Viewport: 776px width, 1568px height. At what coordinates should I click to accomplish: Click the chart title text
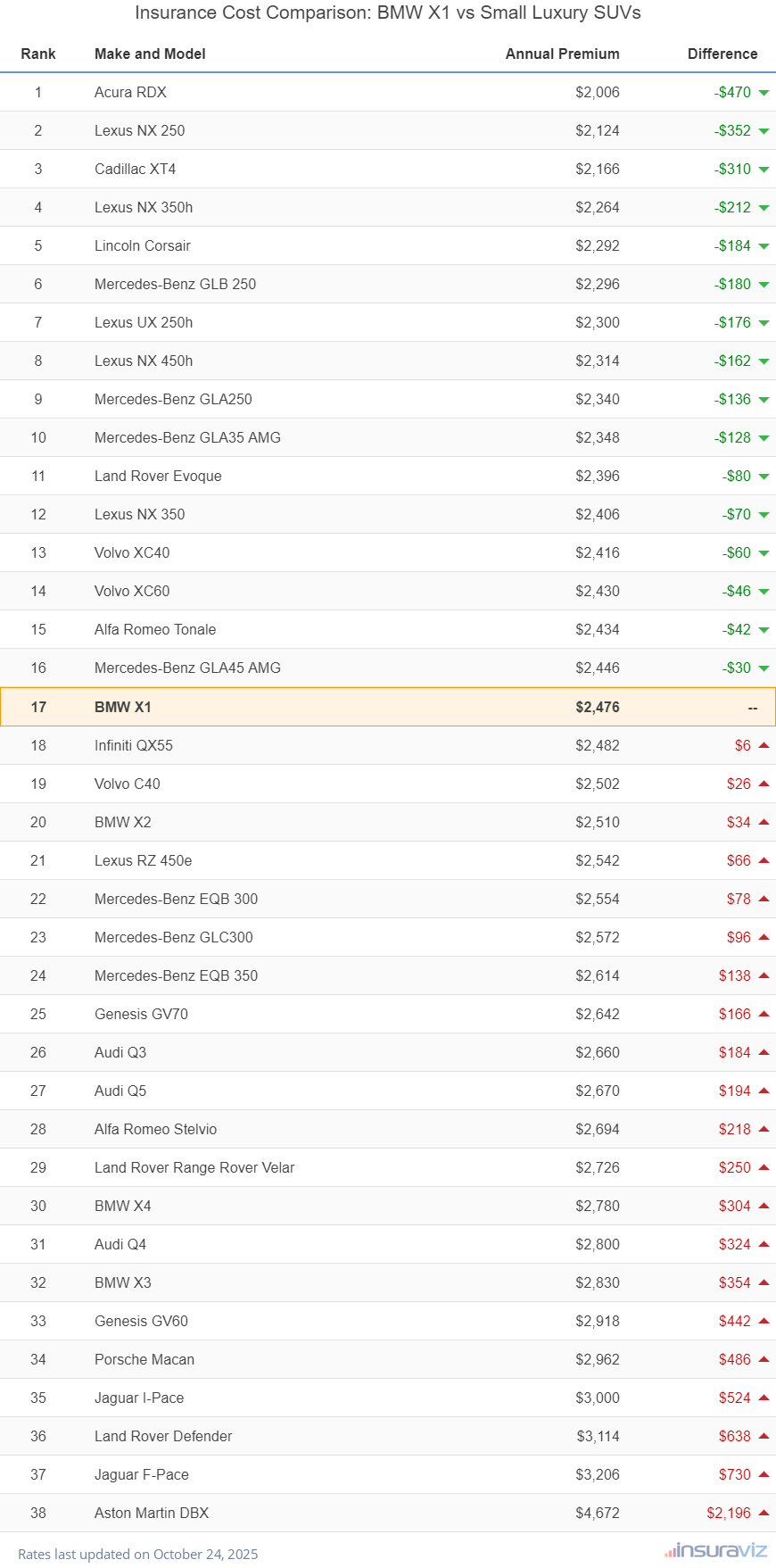click(x=388, y=12)
